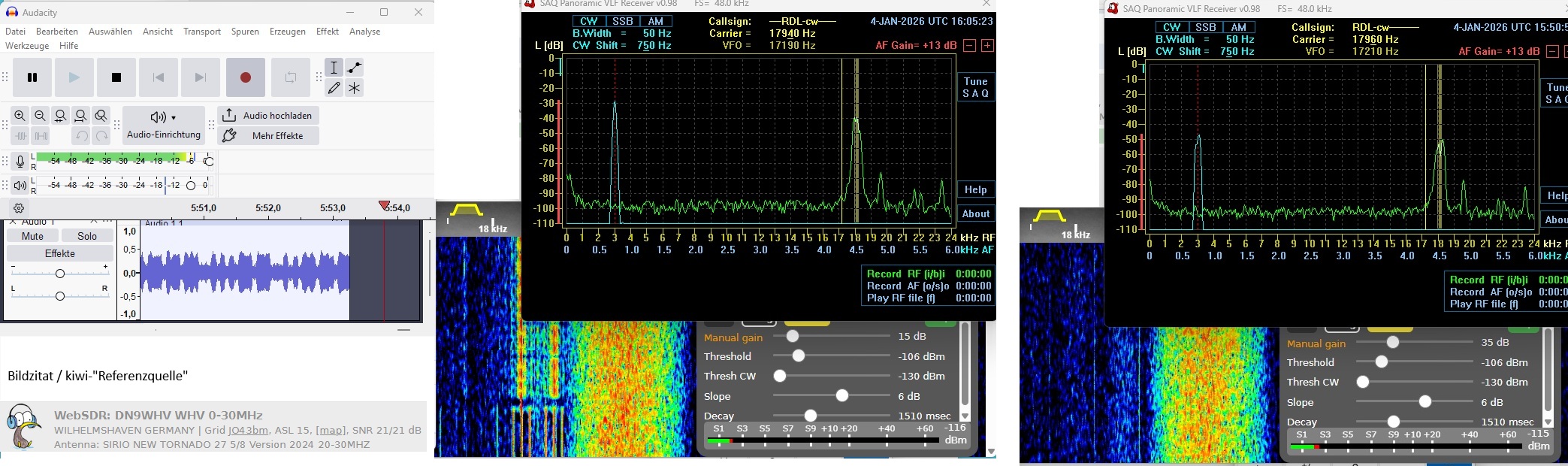Screen dimensions: 1568x466
Task: Open the Spuren menu
Action: coord(245,32)
